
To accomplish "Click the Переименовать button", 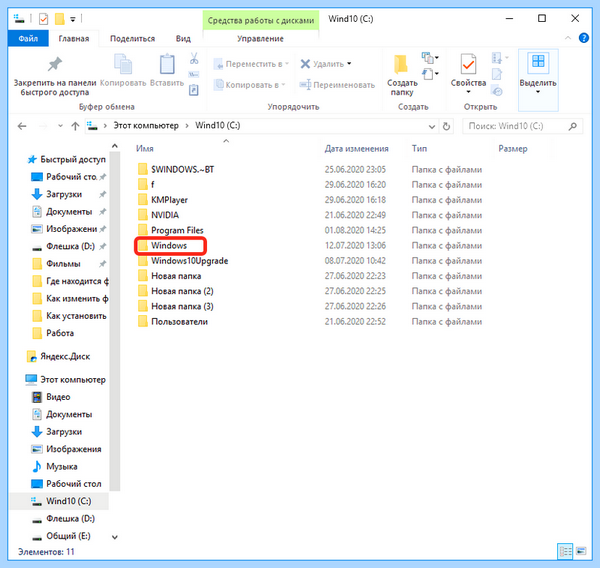I will click(337, 85).
